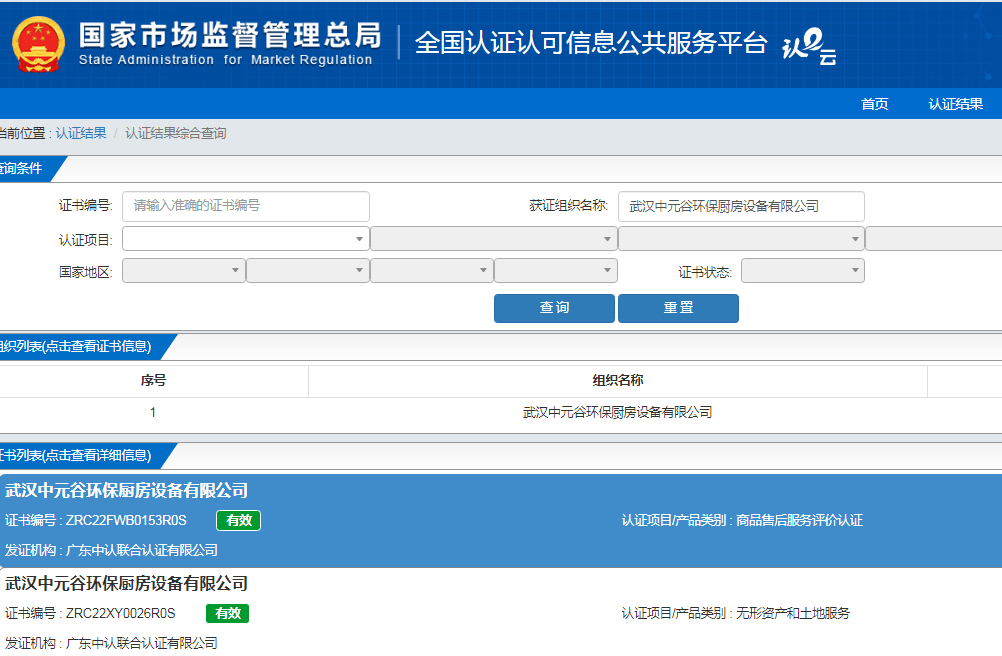1002x656 pixels.
Task: Click row number 1 in organization list
Action: point(153,413)
